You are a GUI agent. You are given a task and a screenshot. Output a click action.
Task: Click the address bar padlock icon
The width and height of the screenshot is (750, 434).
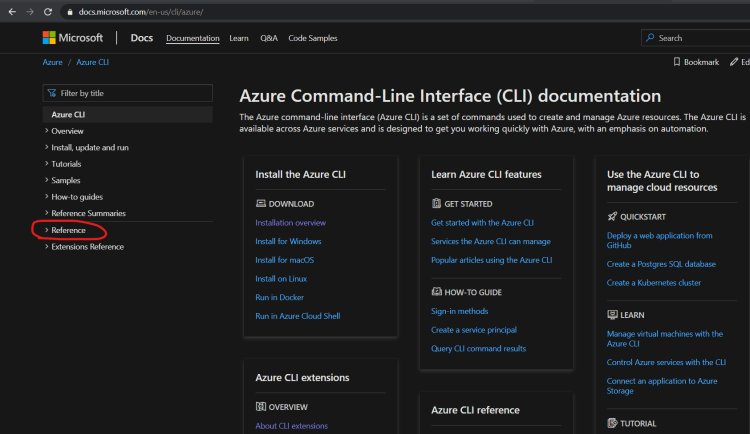coord(69,12)
